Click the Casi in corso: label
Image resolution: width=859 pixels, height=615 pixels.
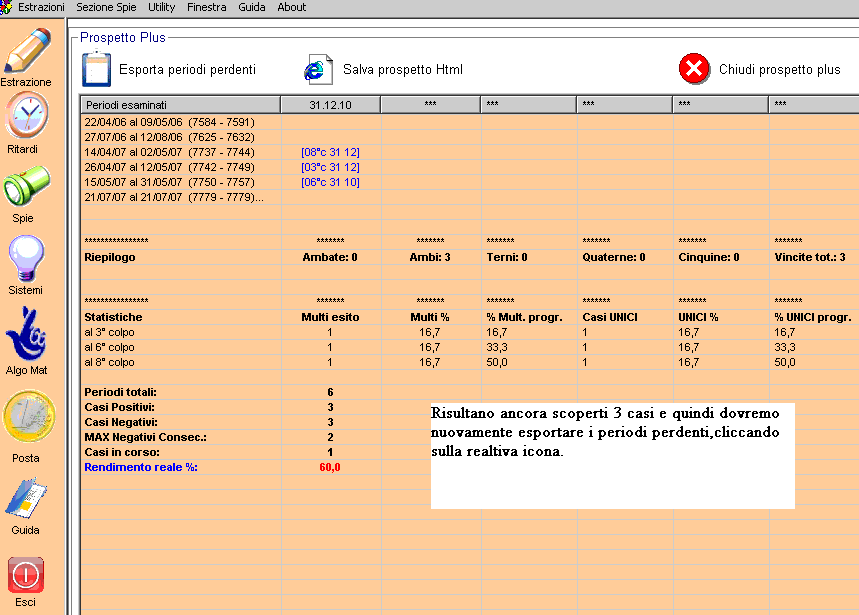tap(122, 452)
